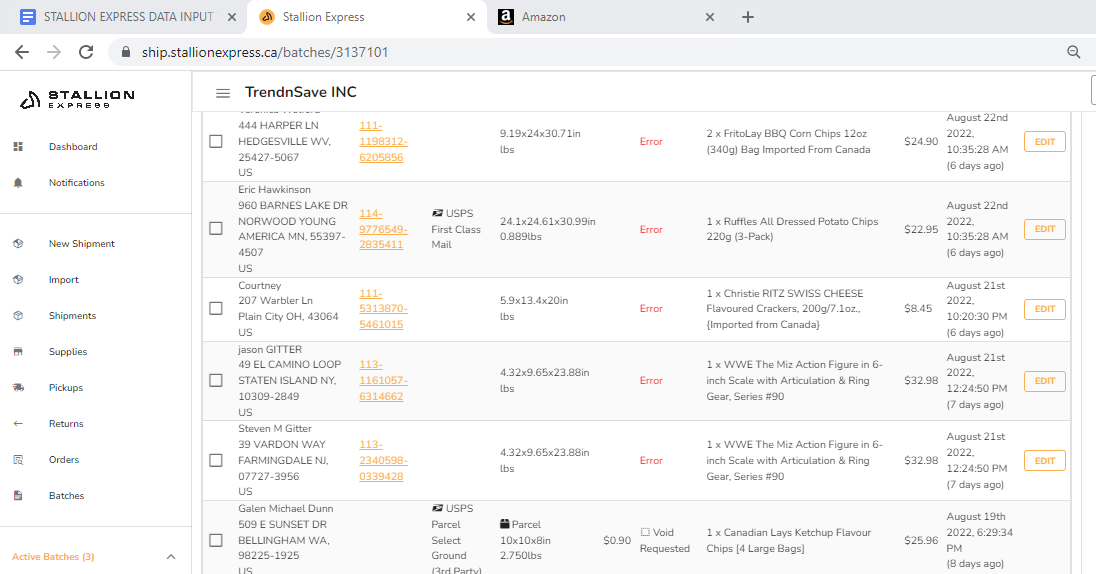Click the browser reload page icon
The image size is (1096, 574).
86,52
